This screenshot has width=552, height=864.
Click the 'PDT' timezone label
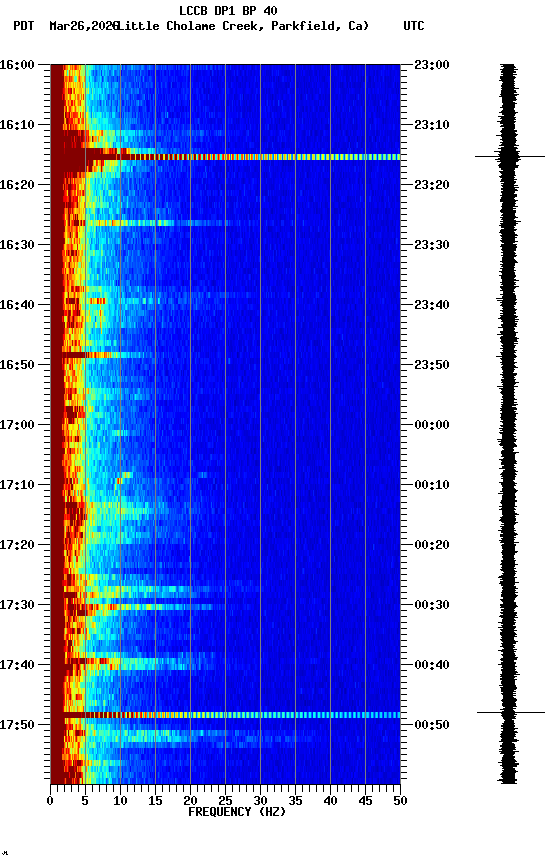click(24, 26)
